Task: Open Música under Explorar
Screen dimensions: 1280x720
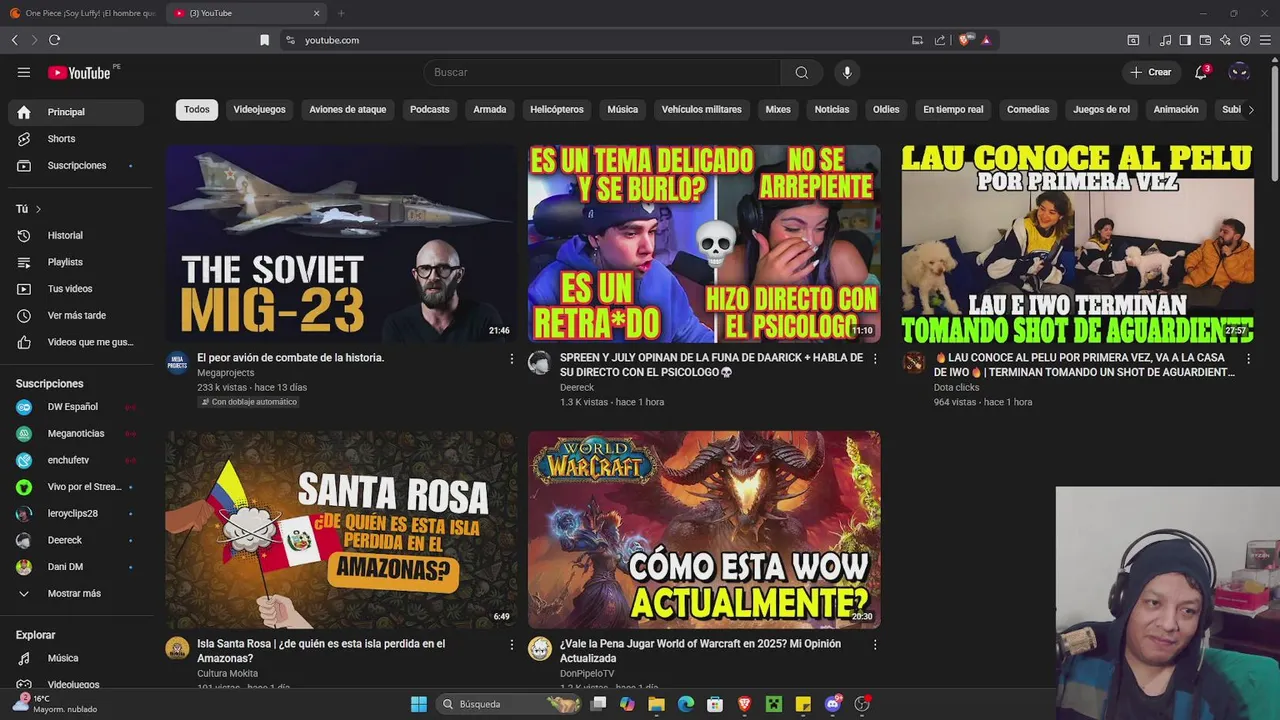Action: [x=76, y=658]
